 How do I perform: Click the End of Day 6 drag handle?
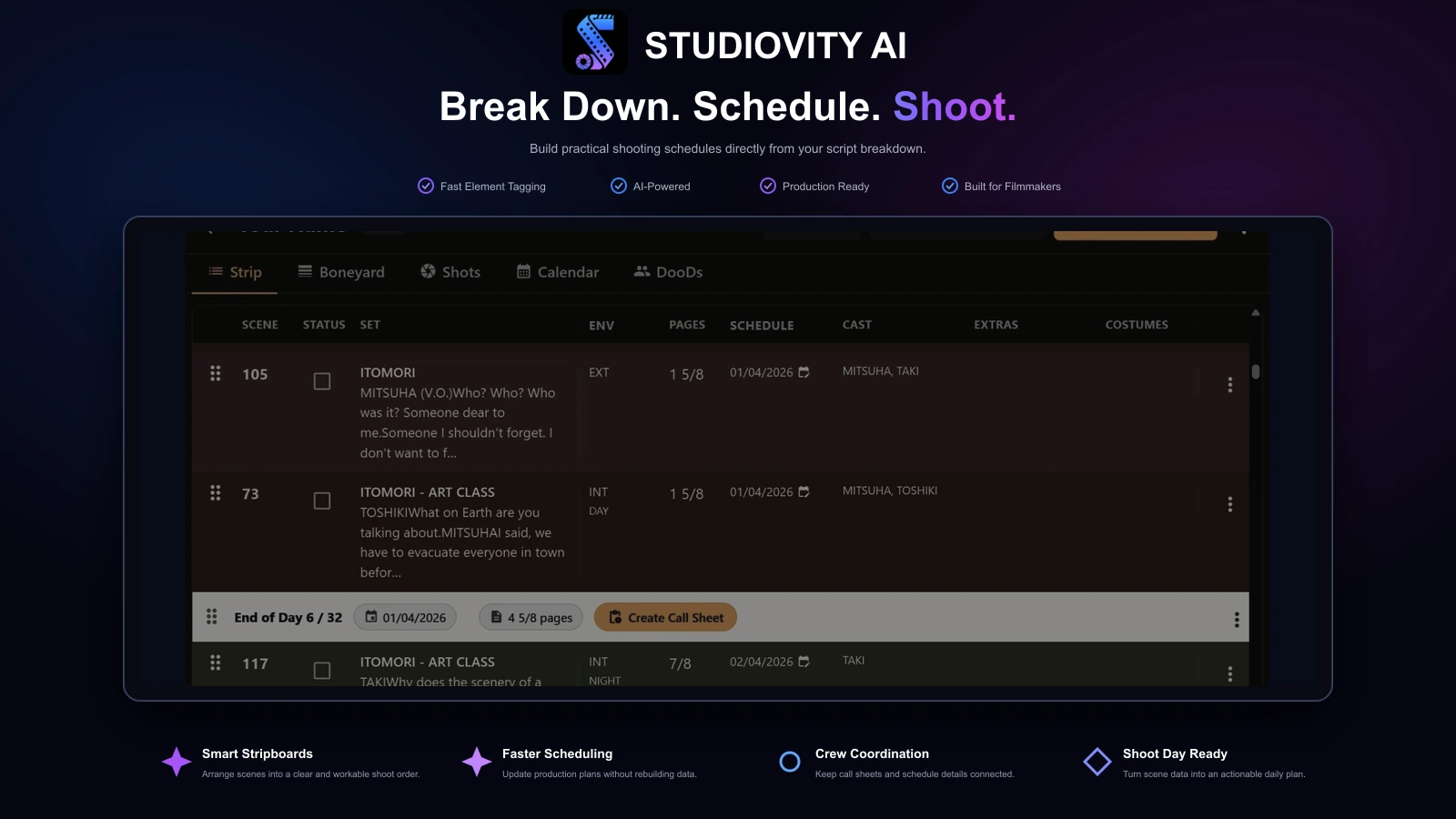pyautogui.click(x=212, y=617)
